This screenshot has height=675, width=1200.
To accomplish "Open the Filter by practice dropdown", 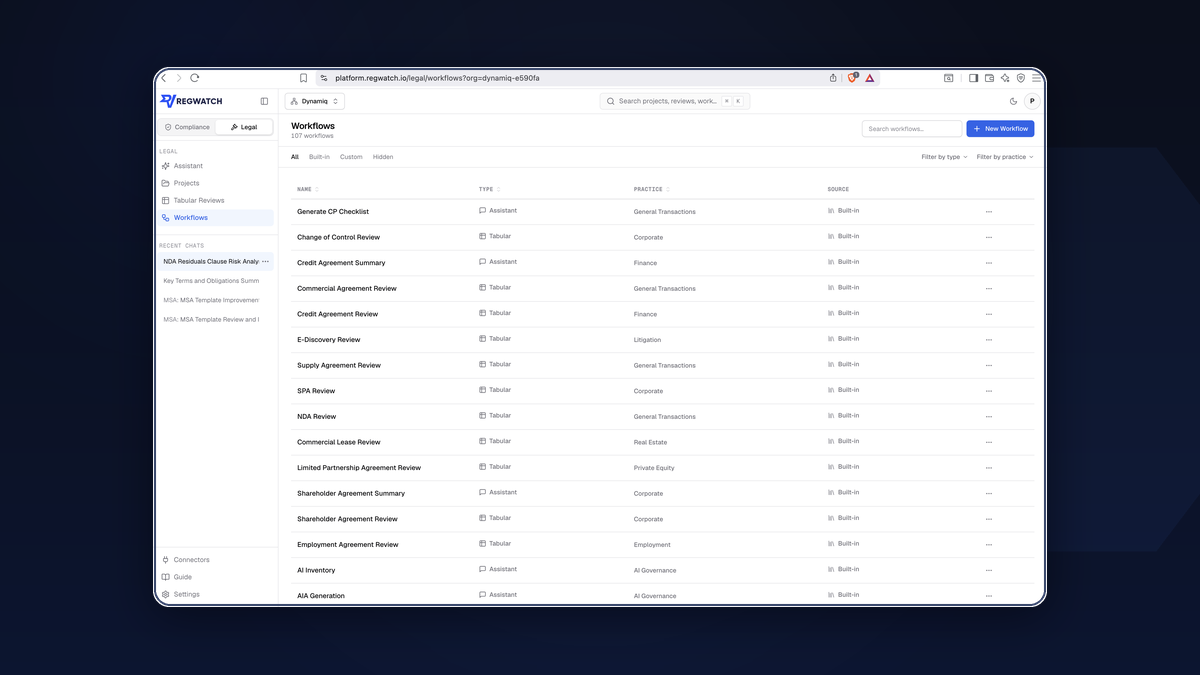I will click(x=1005, y=157).
